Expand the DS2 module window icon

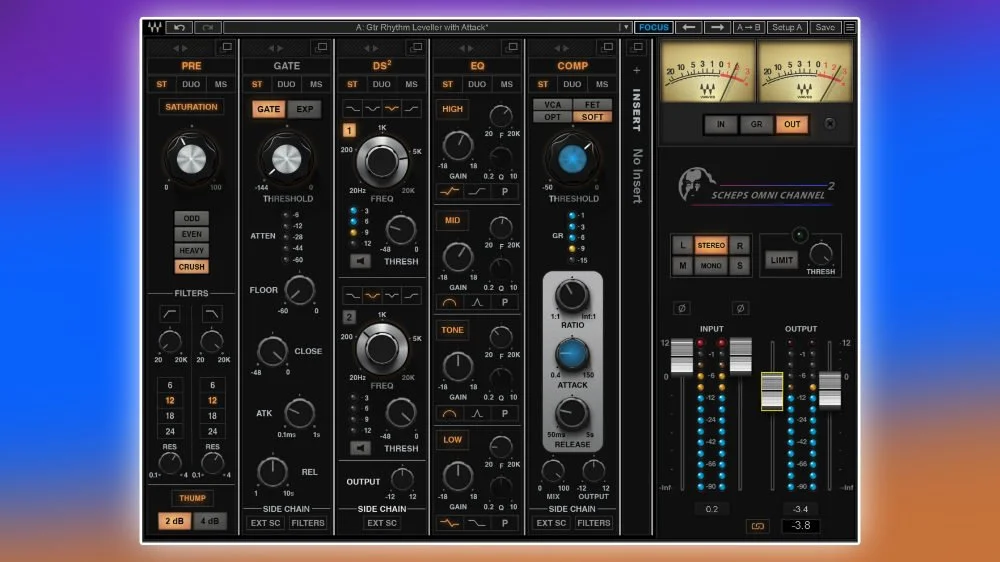(417, 47)
